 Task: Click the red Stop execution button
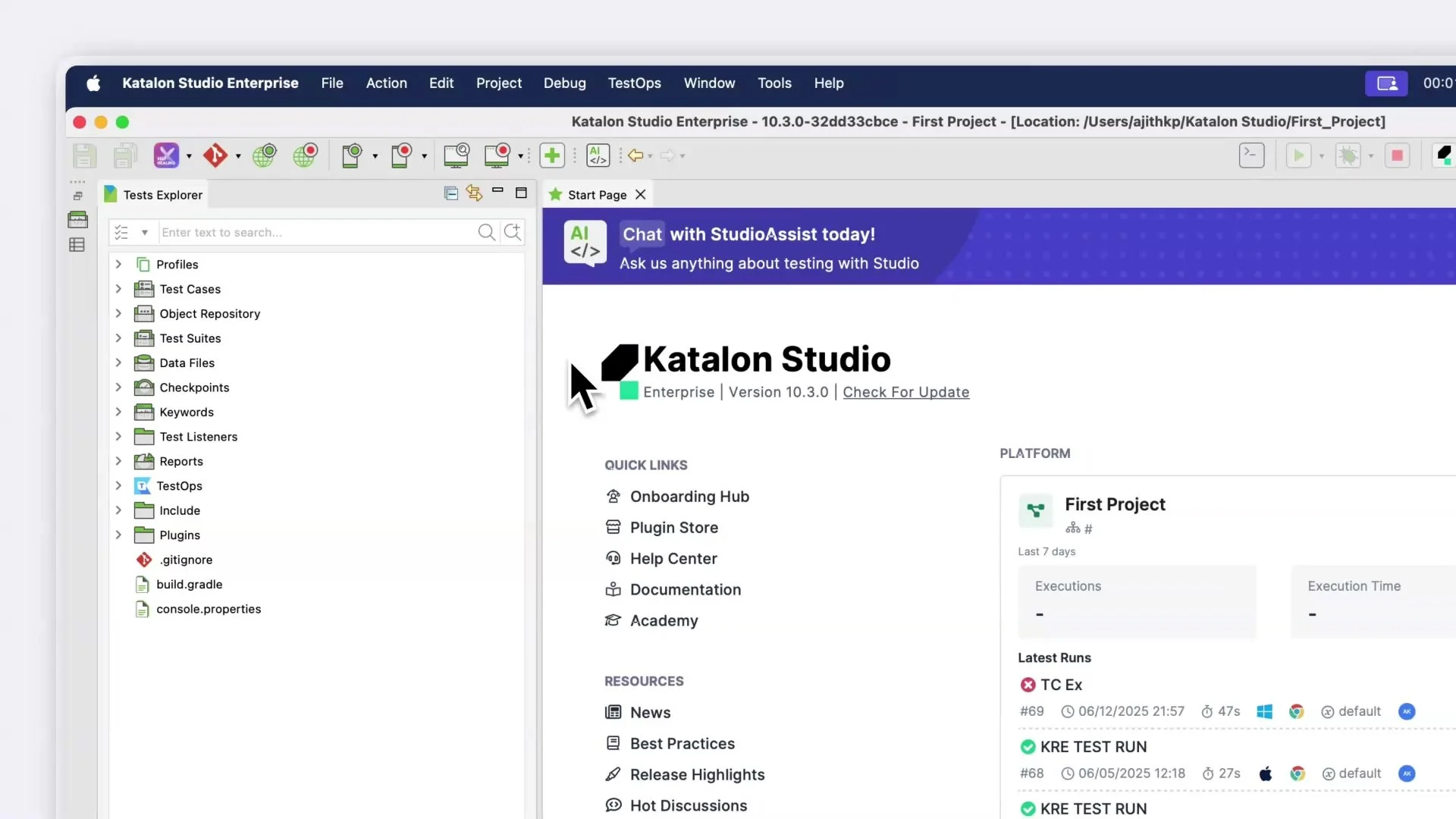coord(1398,155)
